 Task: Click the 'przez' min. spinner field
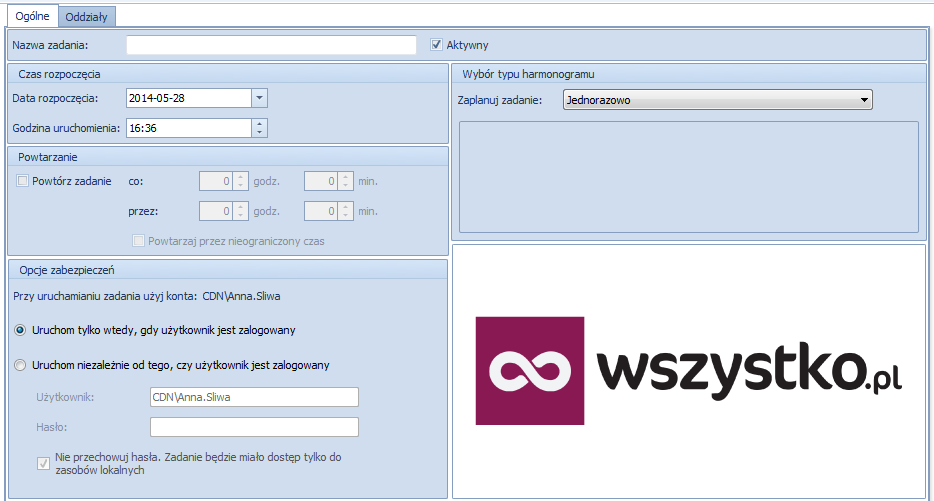pyautogui.click(x=321, y=211)
